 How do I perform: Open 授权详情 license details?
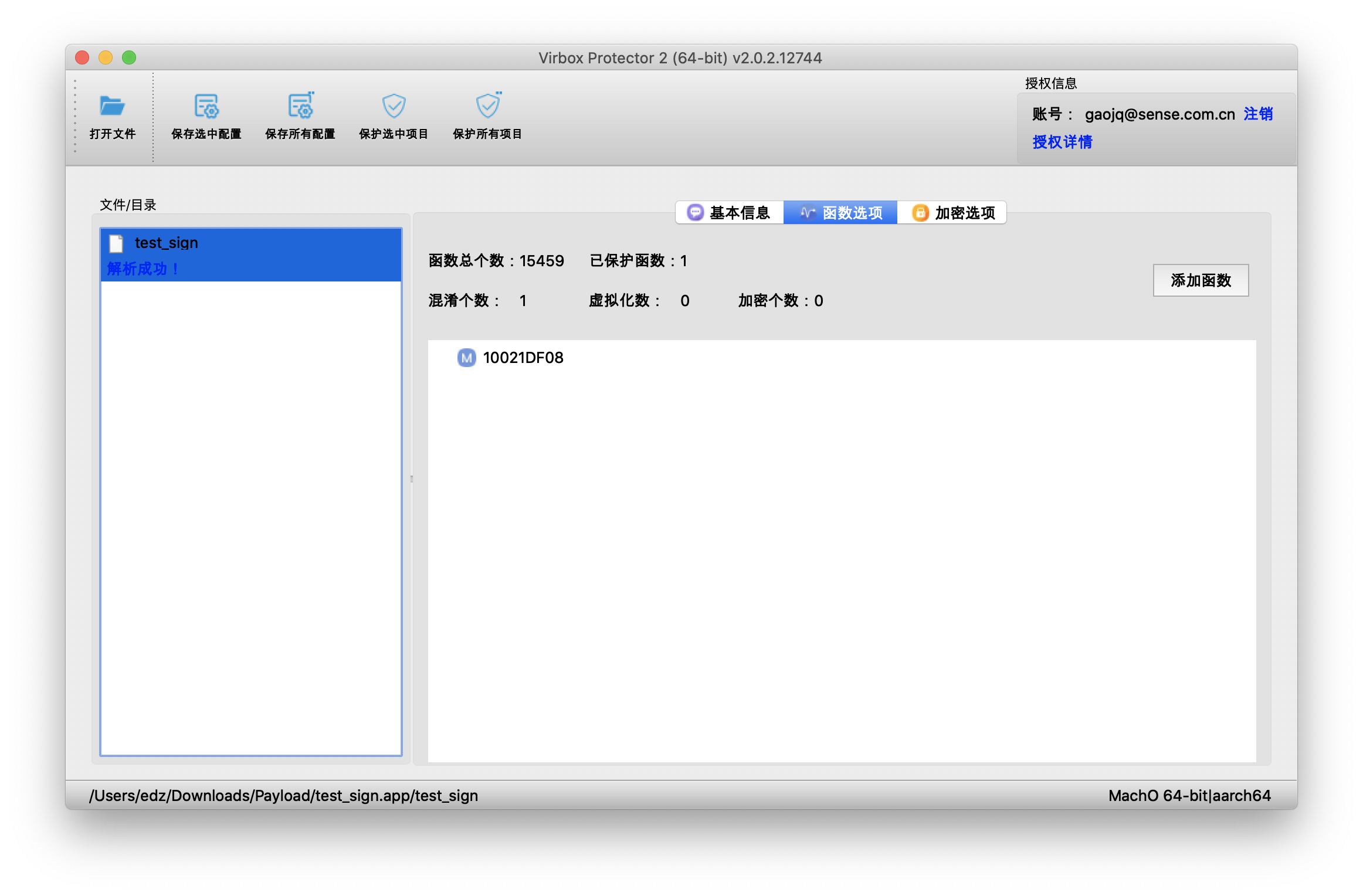1062,142
